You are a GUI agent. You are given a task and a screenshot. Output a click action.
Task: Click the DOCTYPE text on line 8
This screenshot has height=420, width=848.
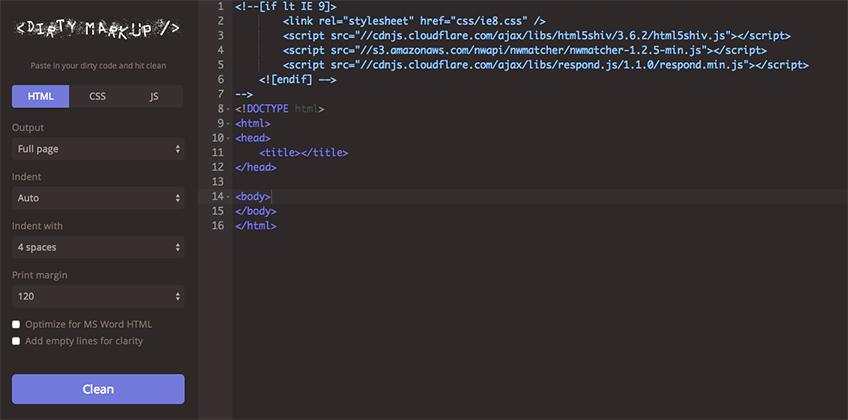267,109
